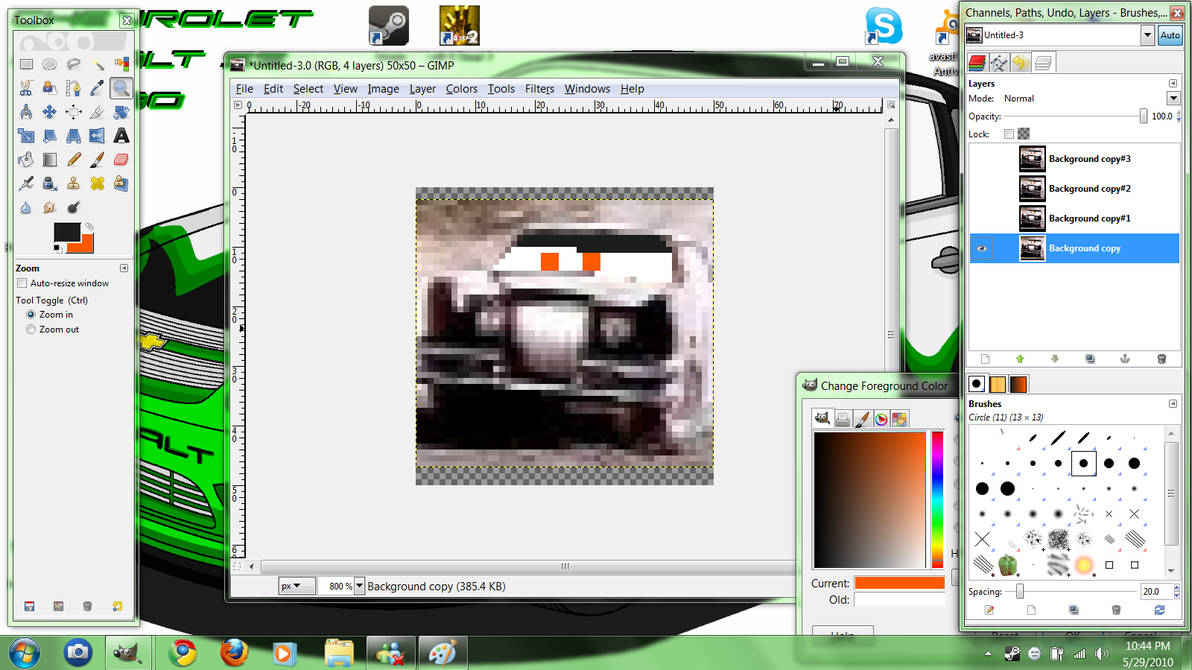Click the foreground color black swatch
The height and width of the screenshot is (670, 1192).
[65, 232]
